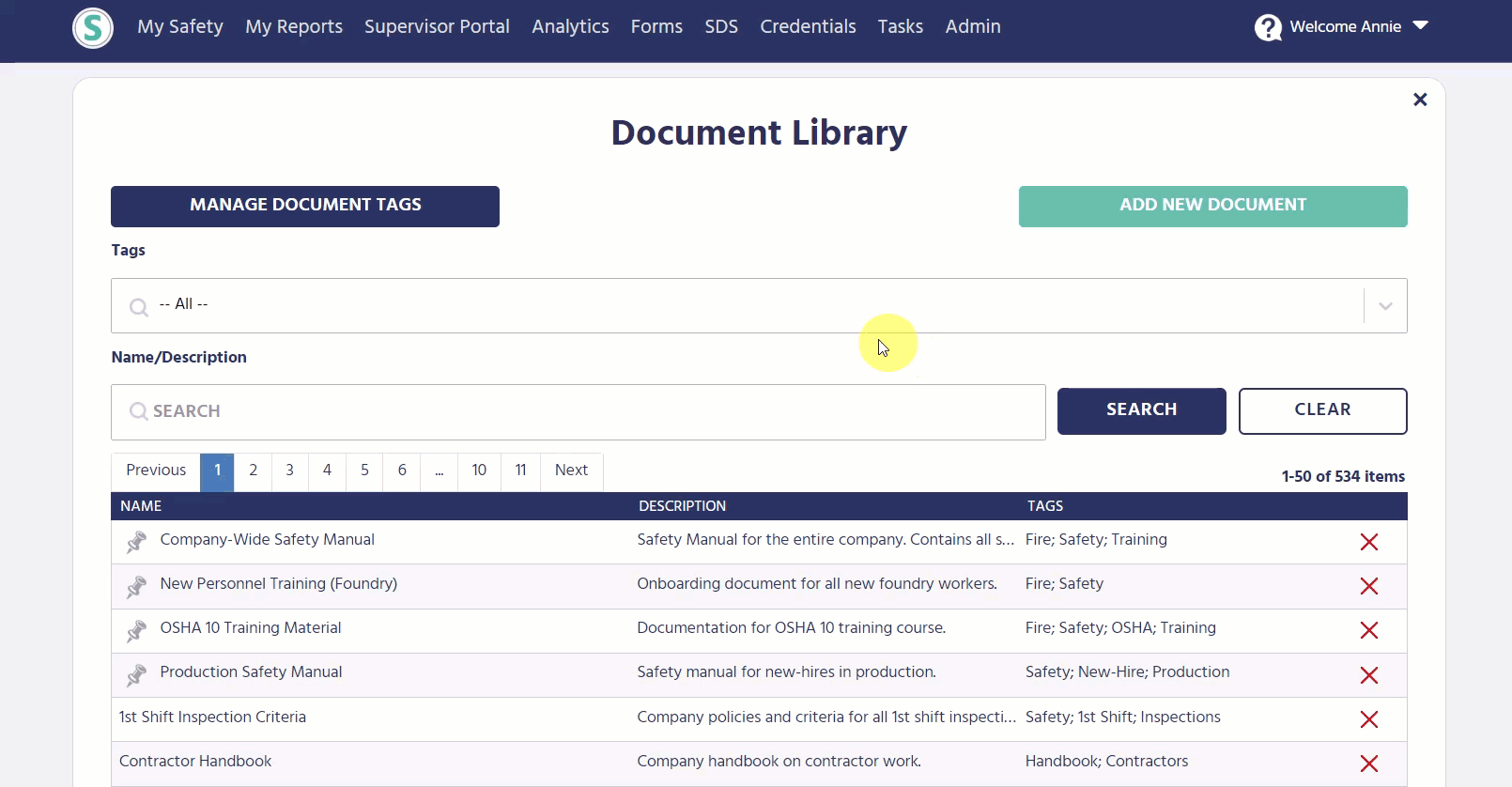Delete 1st Shift Inspection Criteria with red X
Image resolution: width=1512 pixels, height=787 pixels.
pyautogui.click(x=1369, y=719)
